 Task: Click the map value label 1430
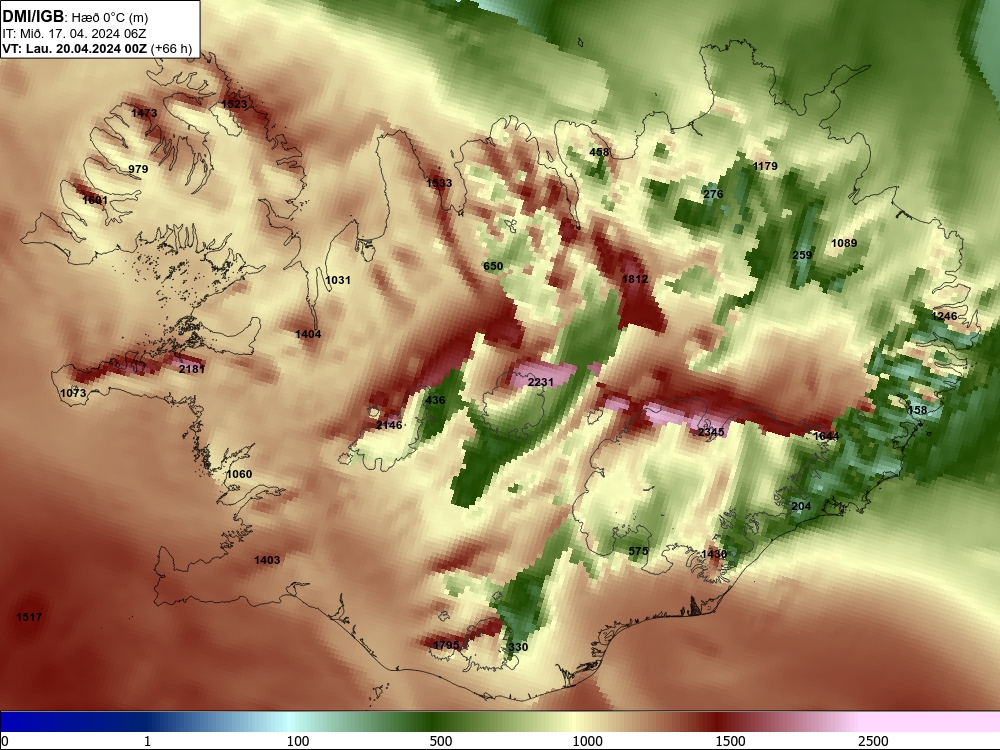[714, 554]
